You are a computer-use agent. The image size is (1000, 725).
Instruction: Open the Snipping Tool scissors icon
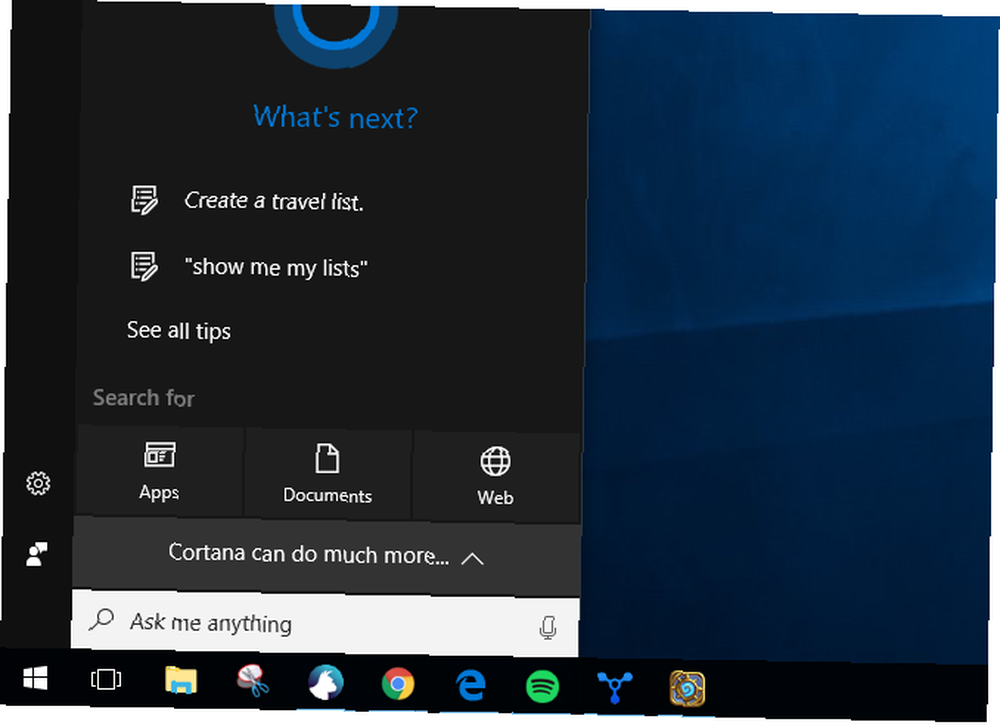tap(253, 682)
